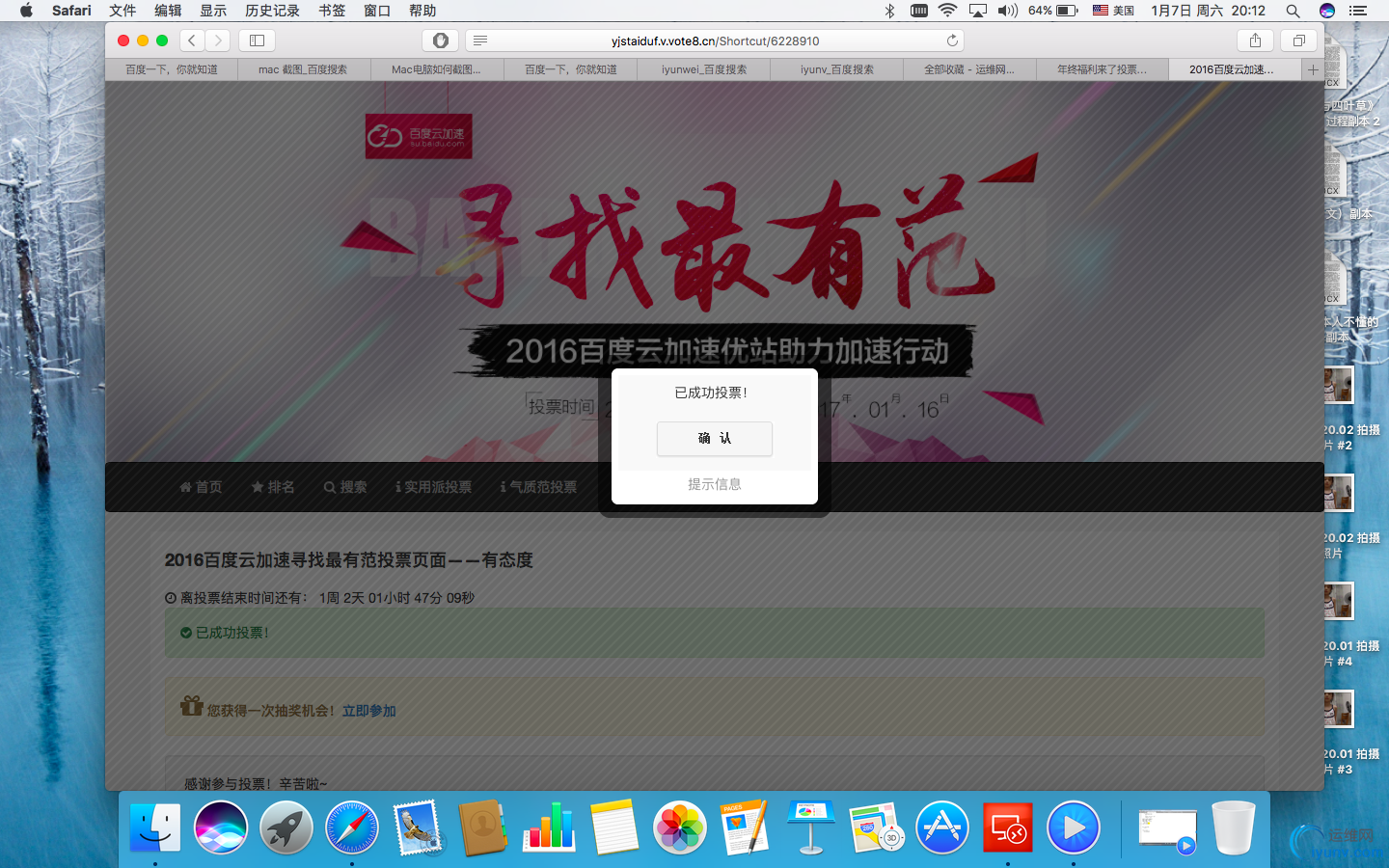Go back with the Safari back arrow
This screenshot has height=868, width=1389.
click(192, 41)
